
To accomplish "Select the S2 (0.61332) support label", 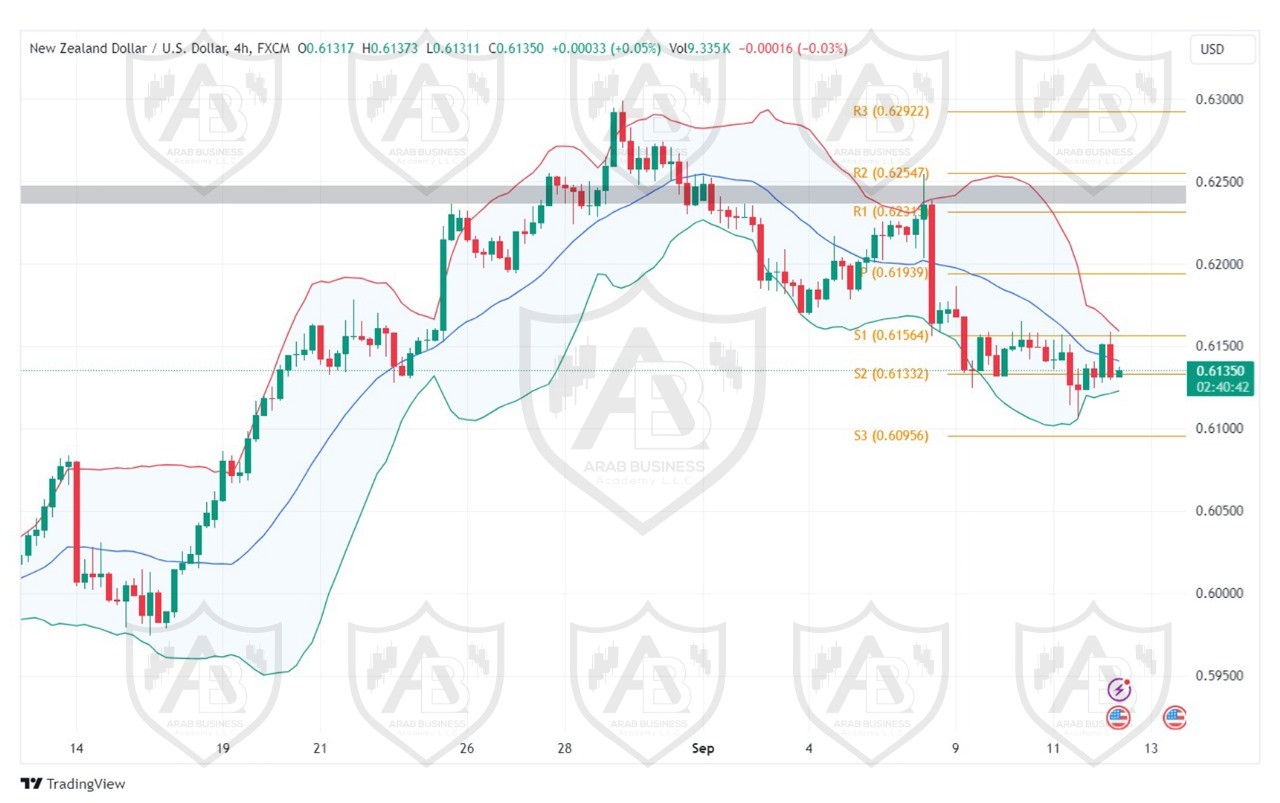I will 890,374.
